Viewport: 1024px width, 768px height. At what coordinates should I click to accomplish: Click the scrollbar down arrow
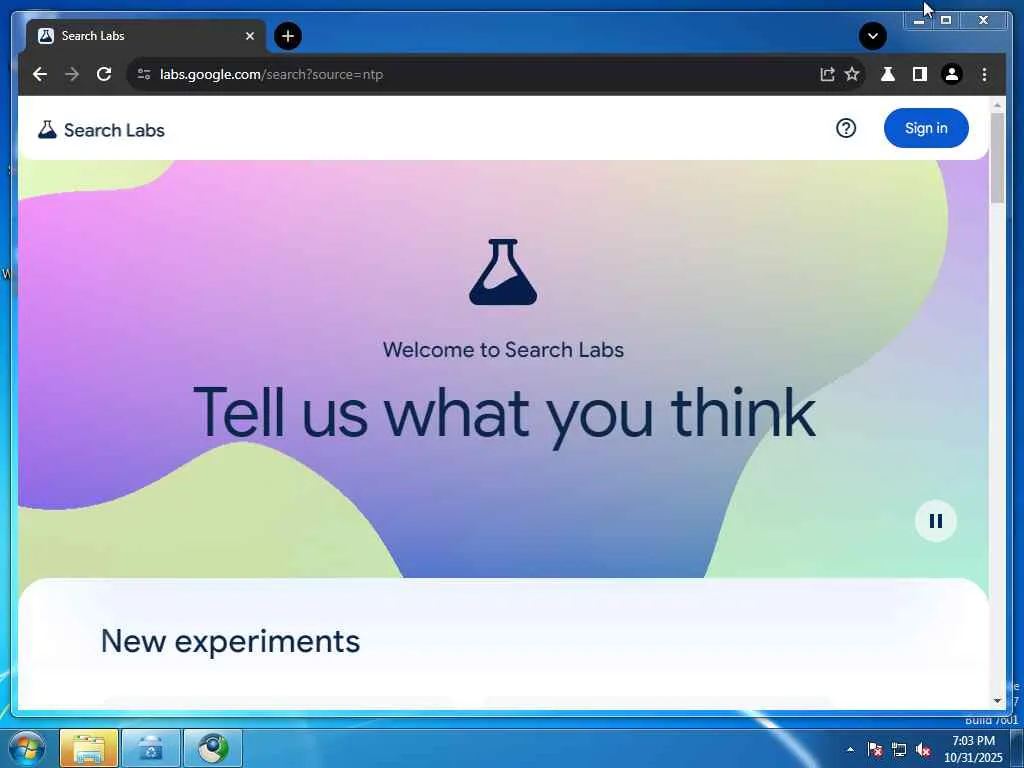pyautogui.click(x=997, y=701)
